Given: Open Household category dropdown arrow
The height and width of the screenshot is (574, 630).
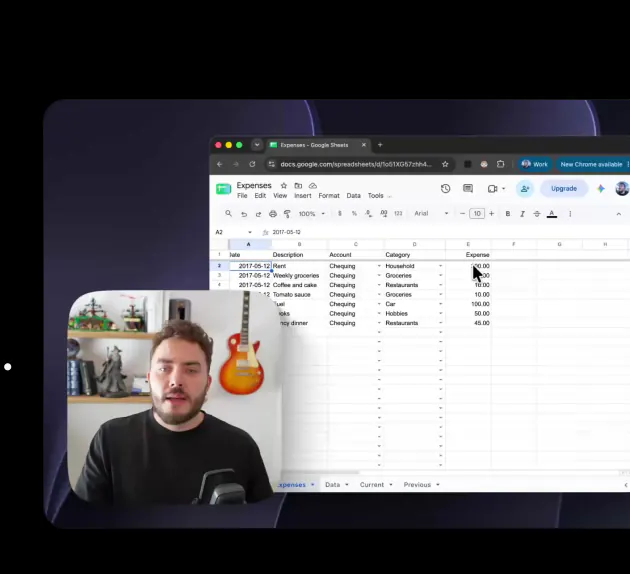Looking at the screenshot, I should [x=440, y=266].
